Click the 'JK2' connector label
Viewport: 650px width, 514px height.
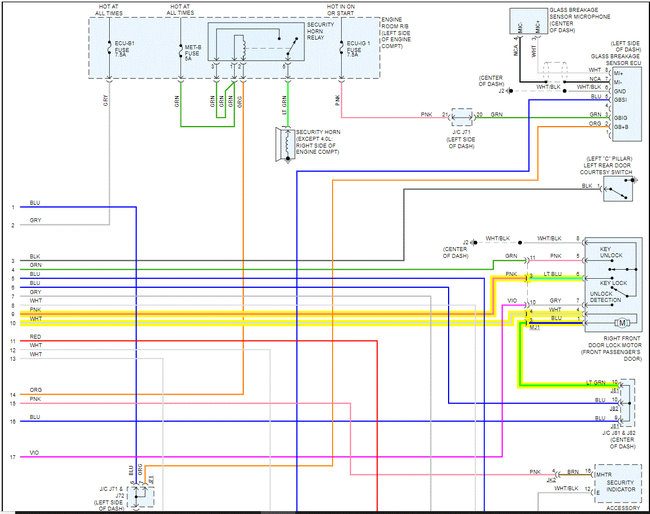[551, 480]
